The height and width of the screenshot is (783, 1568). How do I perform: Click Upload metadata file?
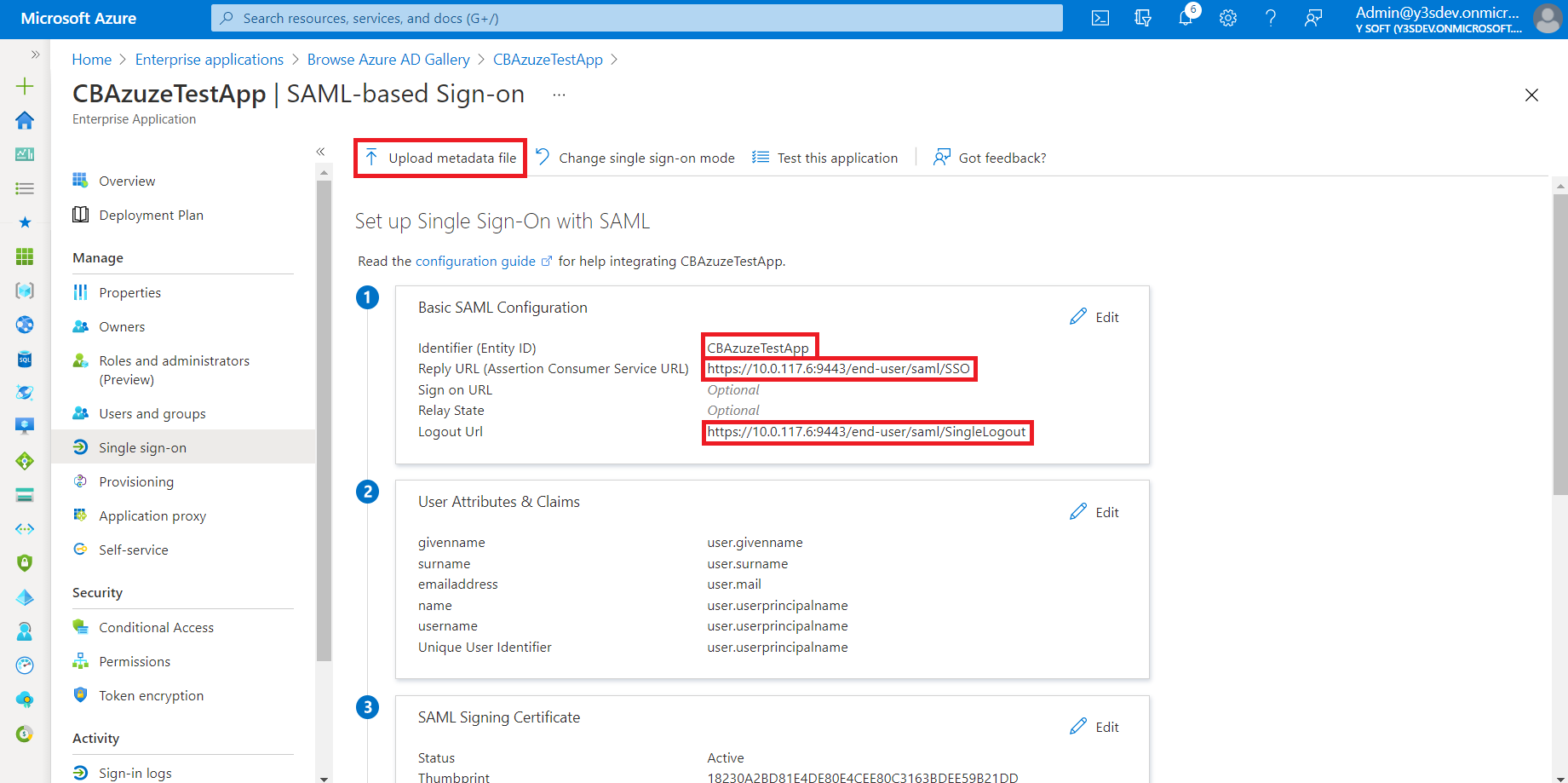tap(439, 157)
